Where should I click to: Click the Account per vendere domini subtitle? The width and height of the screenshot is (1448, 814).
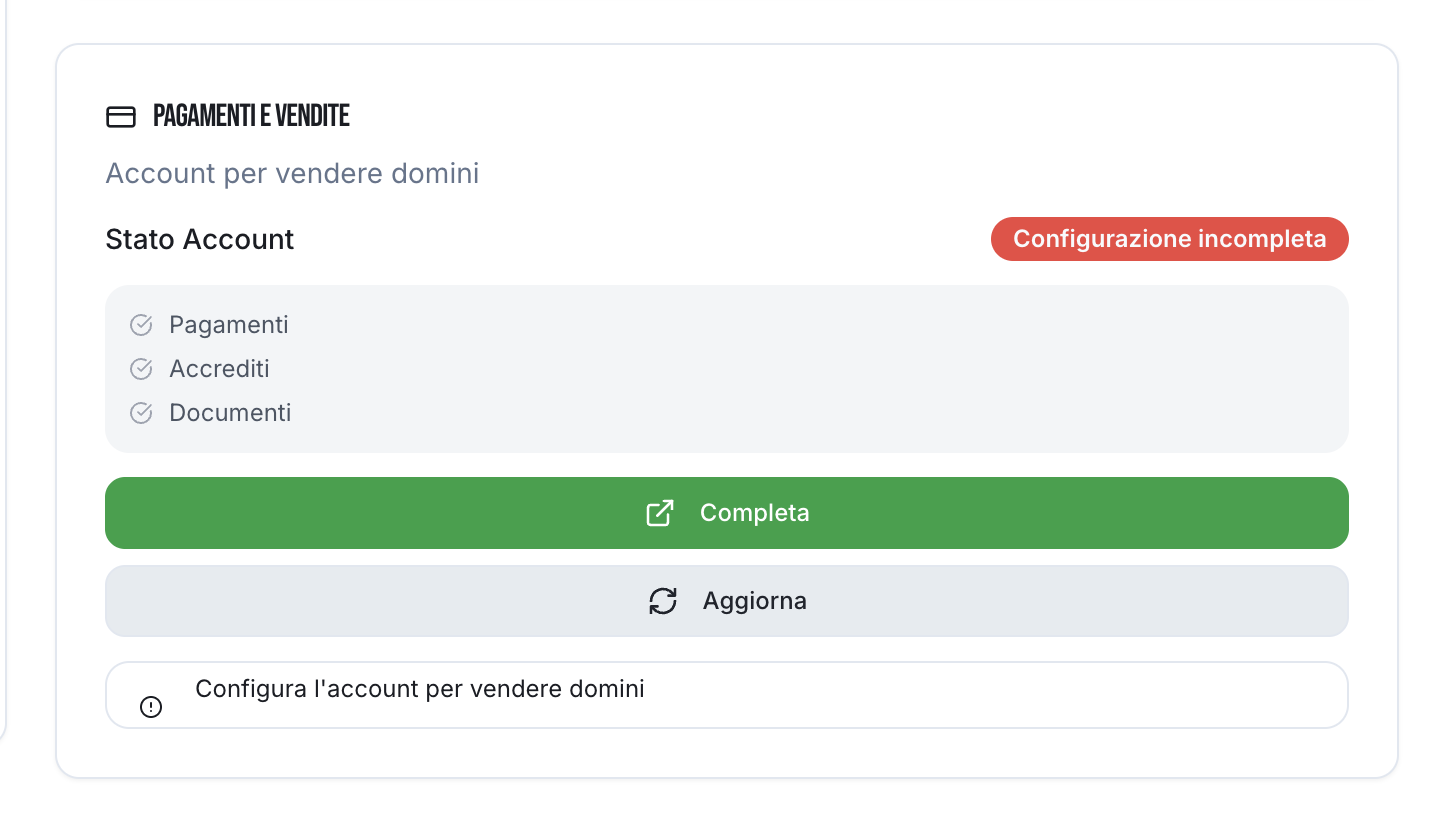point(292,174)
